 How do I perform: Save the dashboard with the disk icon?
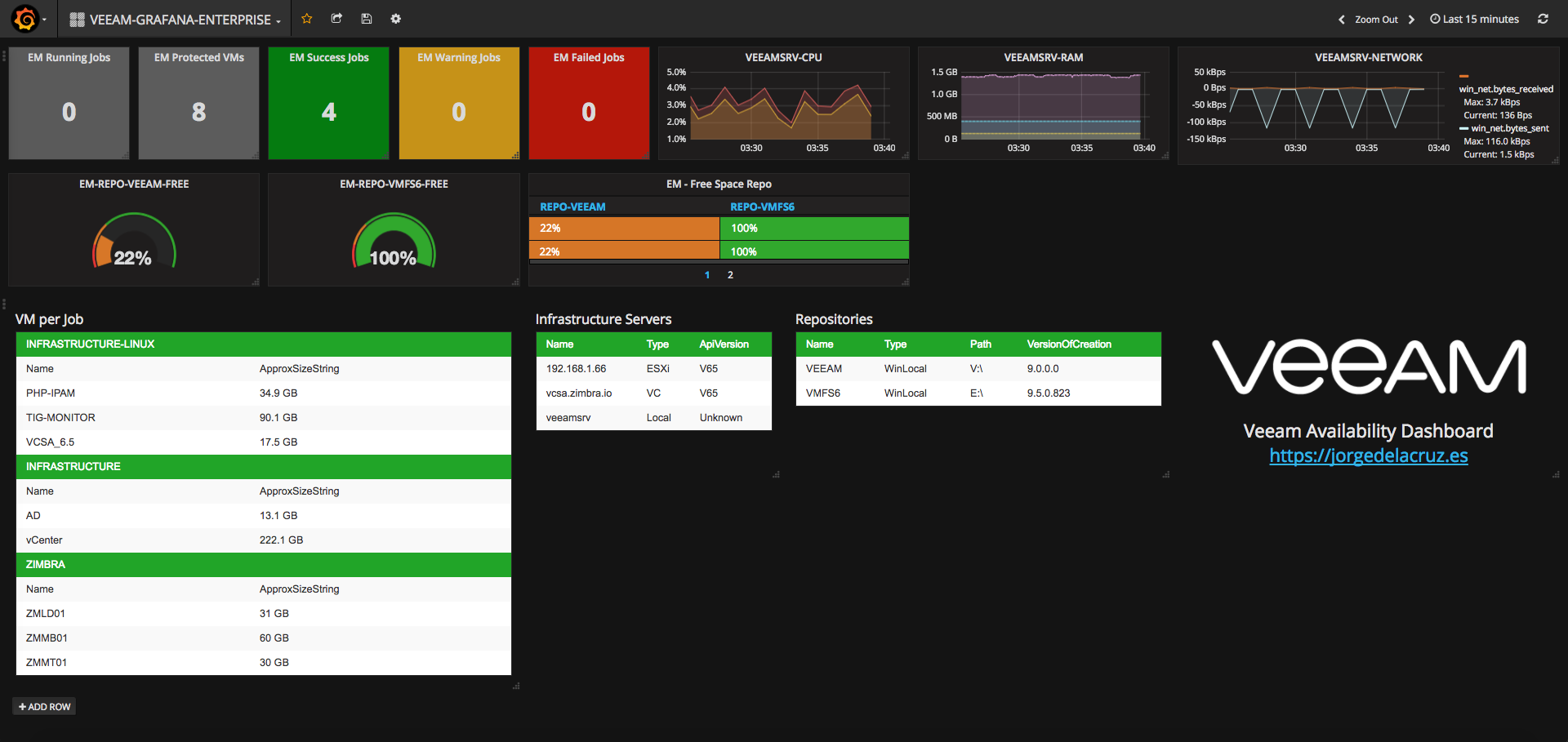[366, 19]
